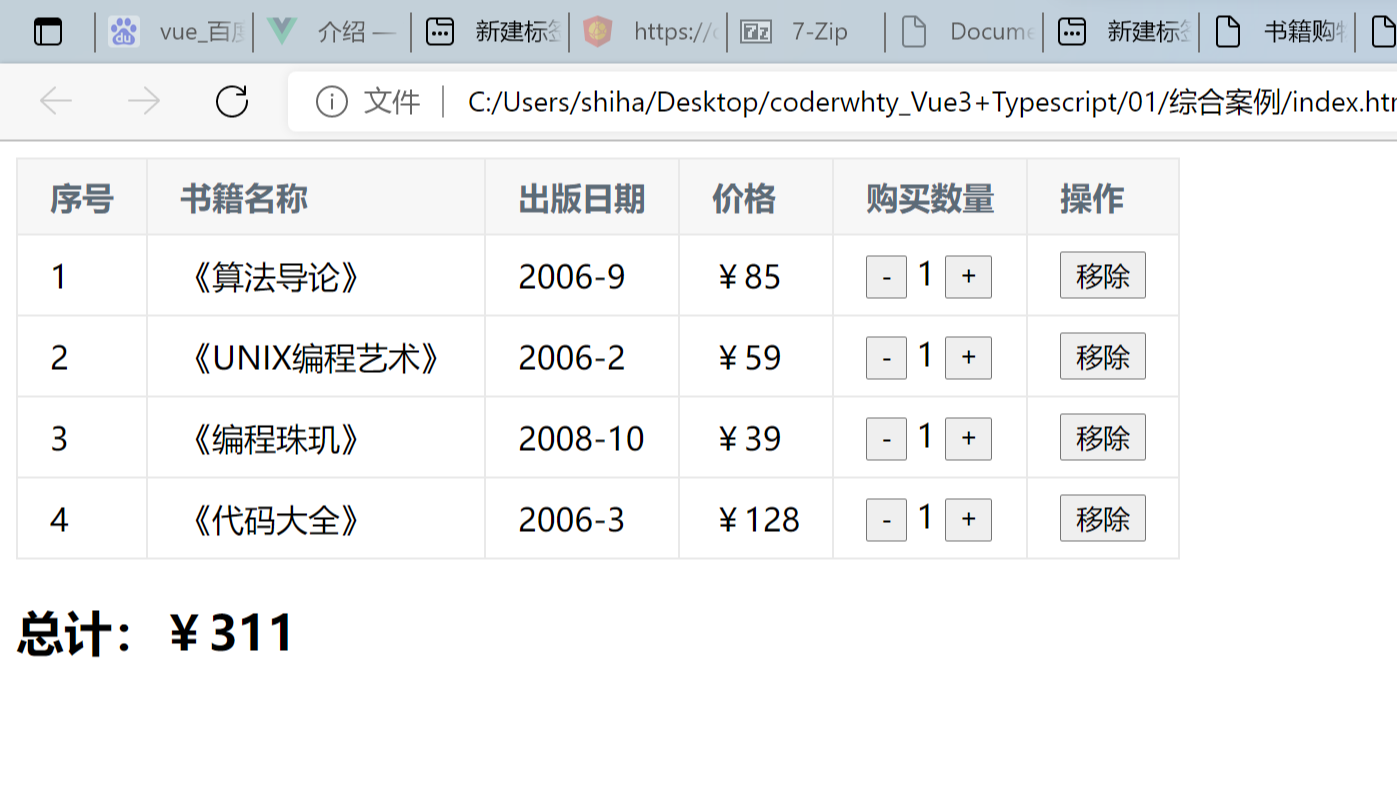Remove 《代码大全》 with 移除 button

[1103, 518]
